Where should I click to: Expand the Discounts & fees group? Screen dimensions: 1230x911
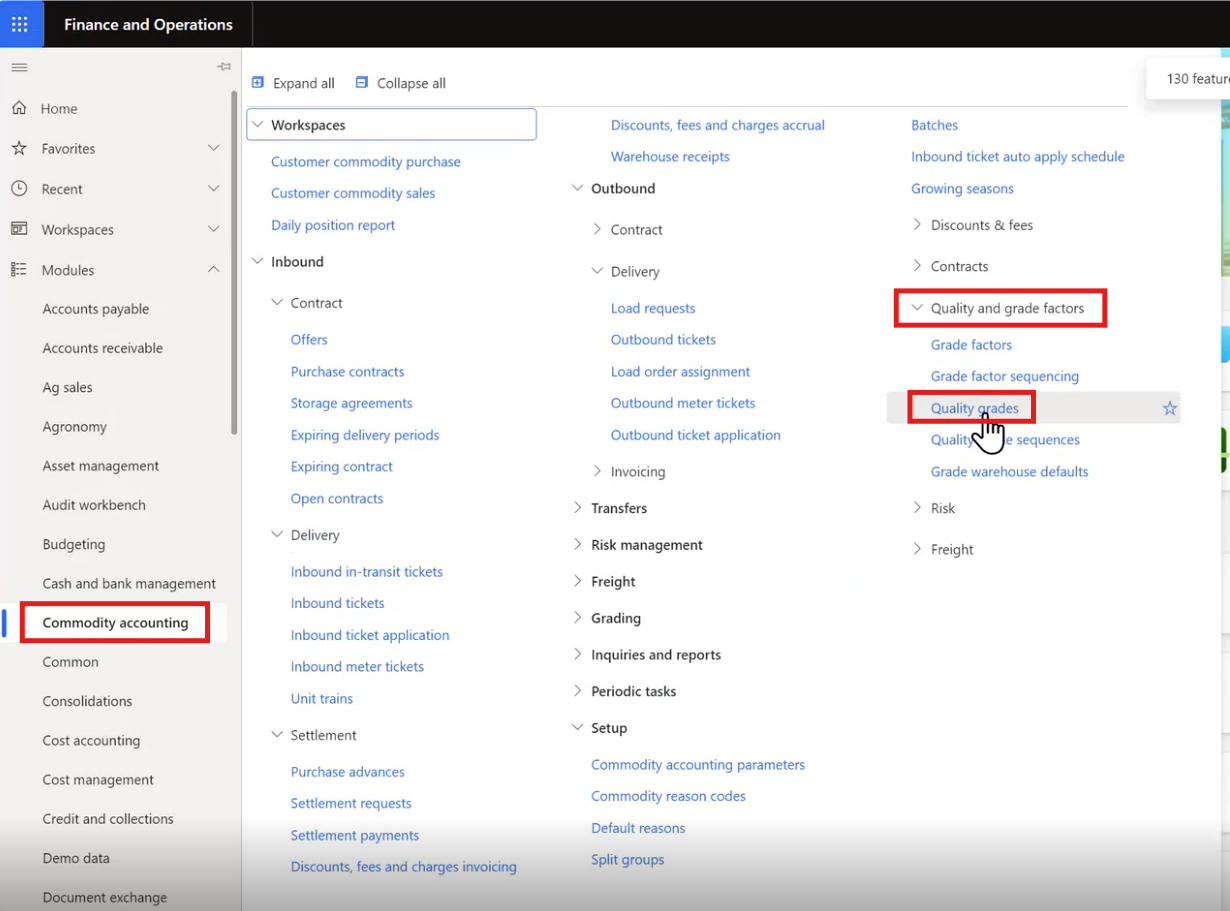point(917,225)
